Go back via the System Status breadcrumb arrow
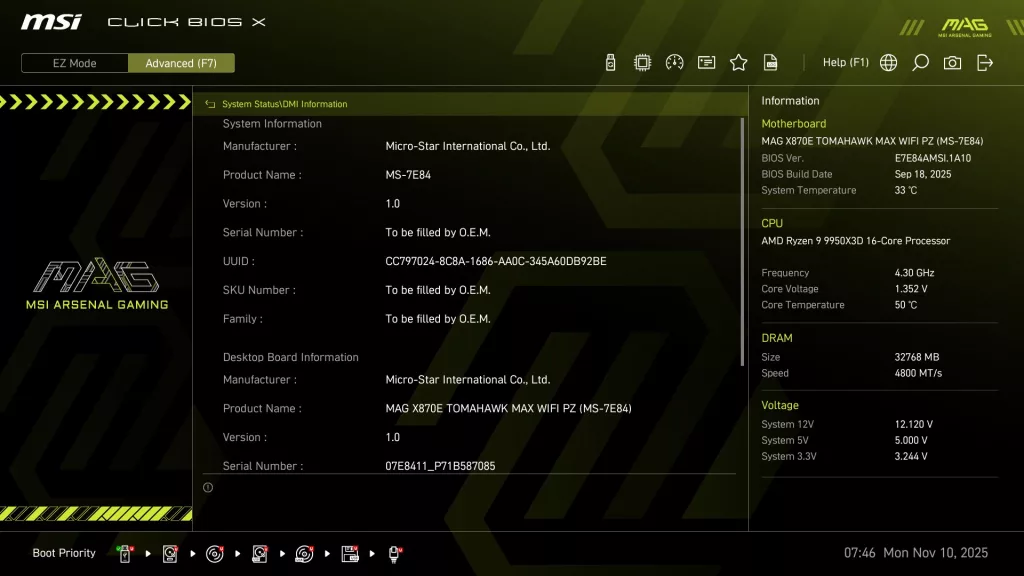This screenshot has width=1024, height=576. (x=210, y=103)
